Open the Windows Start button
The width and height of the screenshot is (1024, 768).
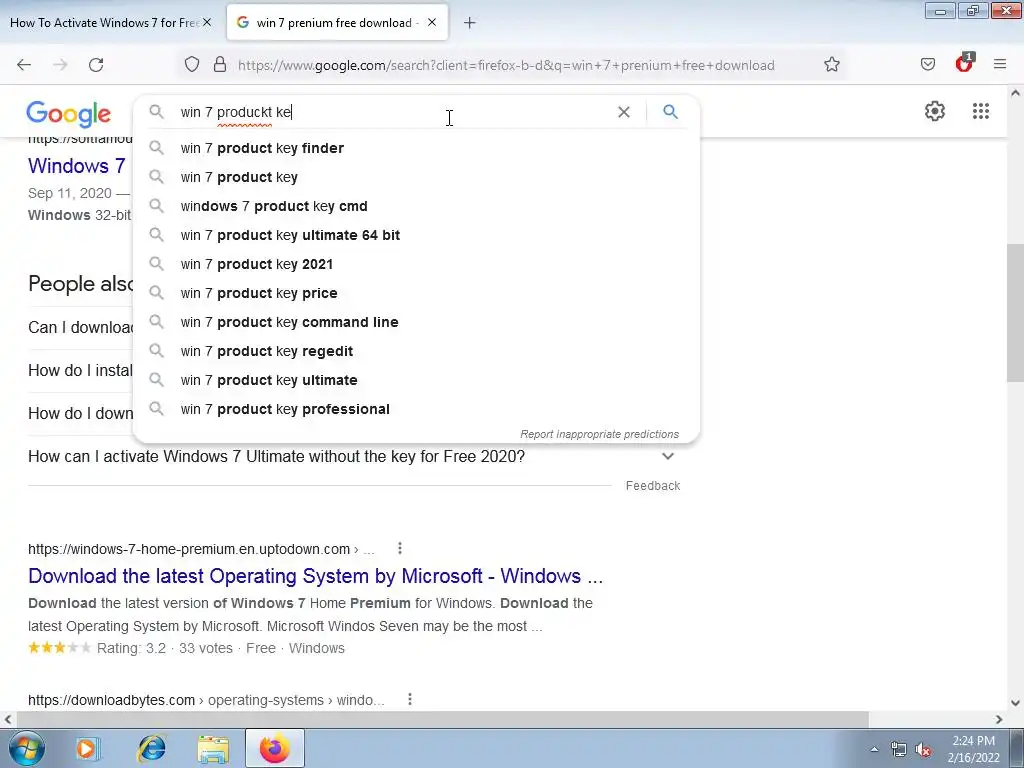pyautogui.click(x=26, y=748)
